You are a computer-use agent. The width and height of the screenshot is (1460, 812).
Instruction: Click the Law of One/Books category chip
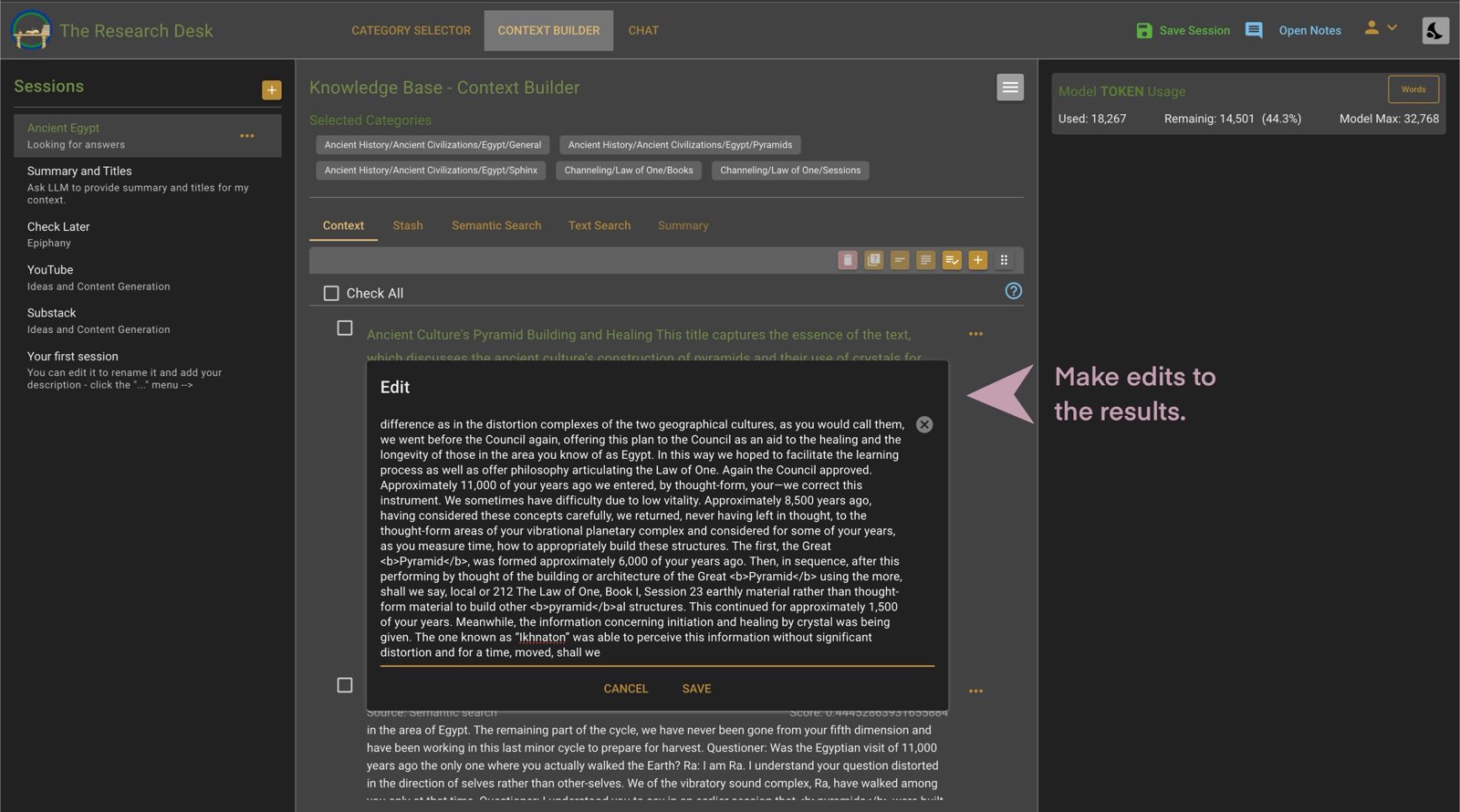(x=629, y=171)
